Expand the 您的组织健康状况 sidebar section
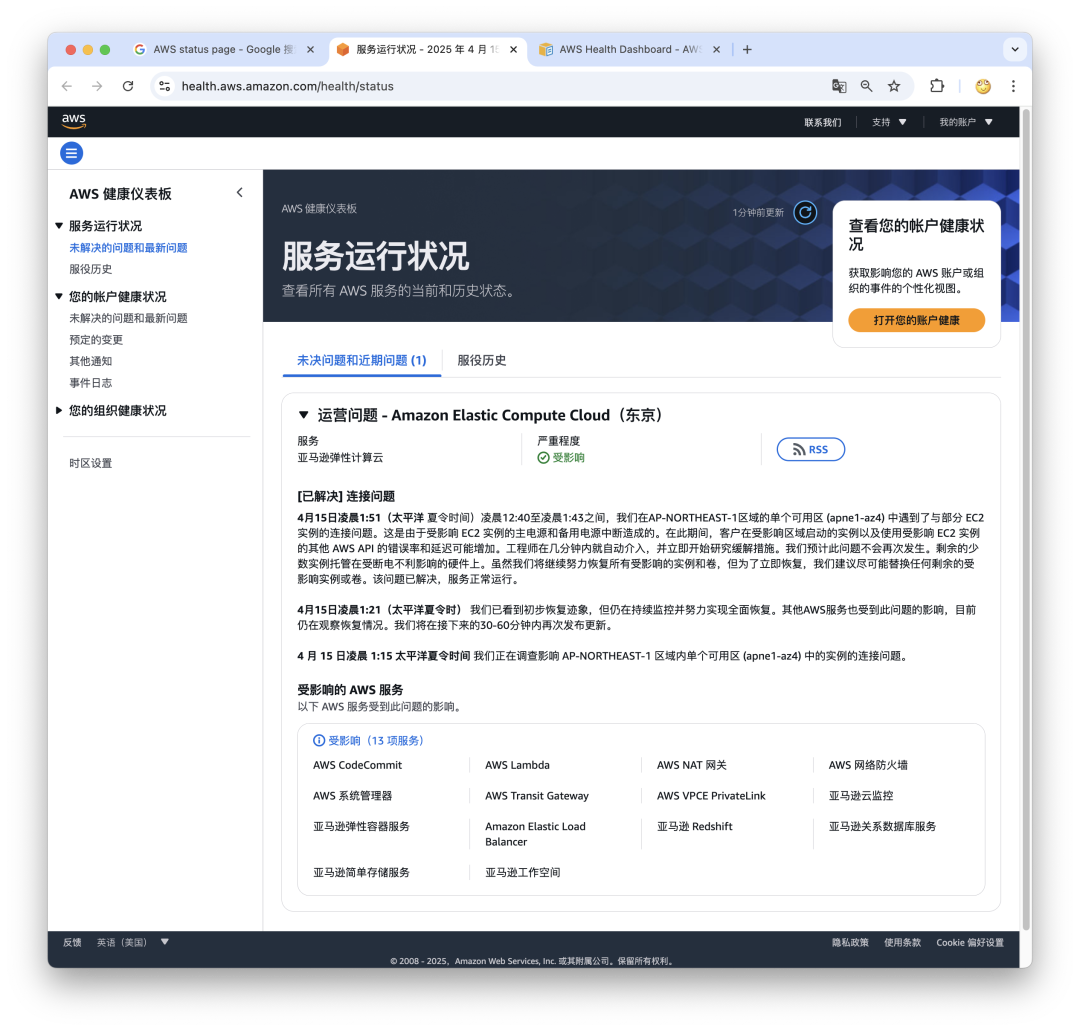 click(x=59, y=410)
